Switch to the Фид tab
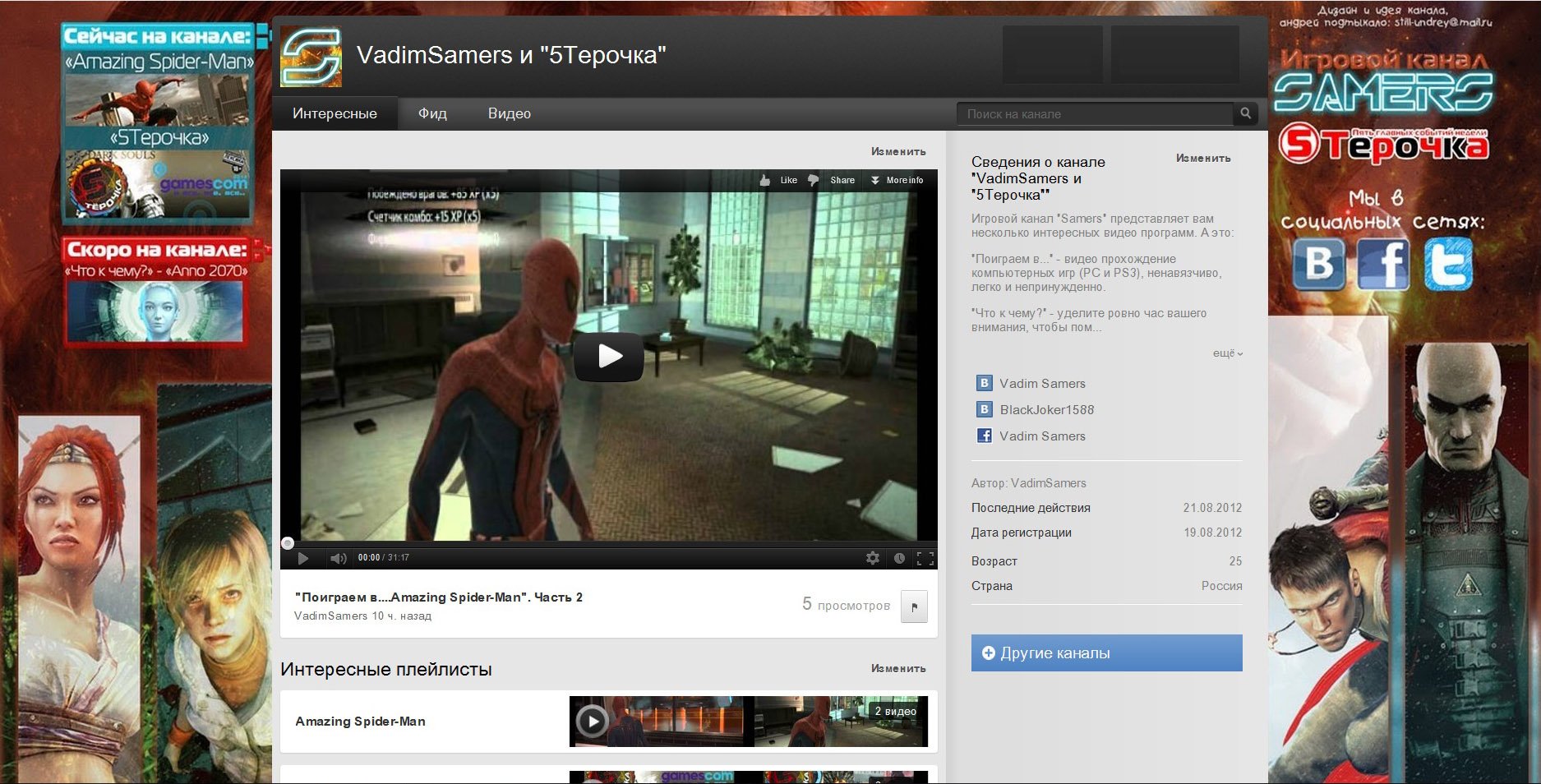Screen dimensions: 1541x784 click(x=432, y=113)
